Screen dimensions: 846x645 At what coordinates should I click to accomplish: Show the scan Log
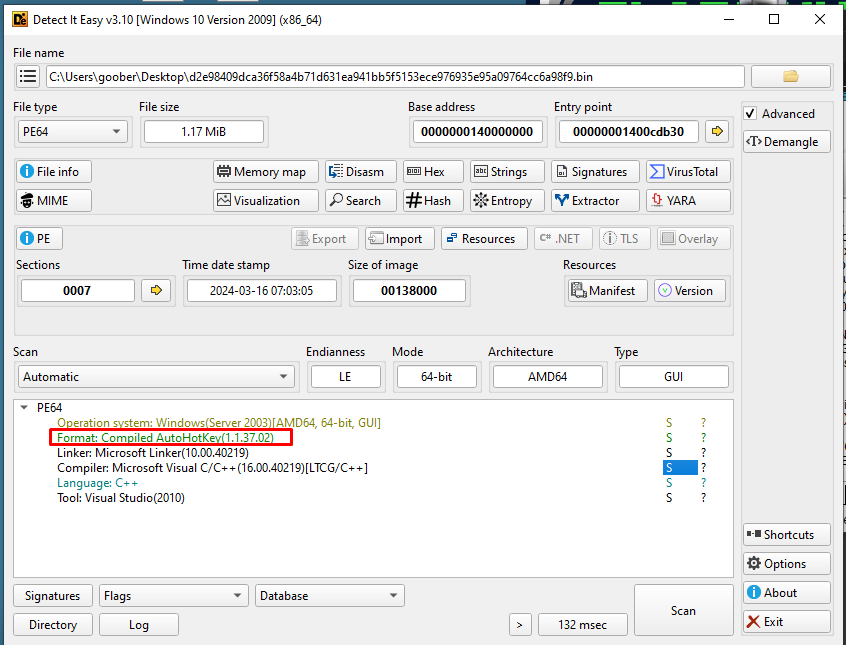pos(139,624)
